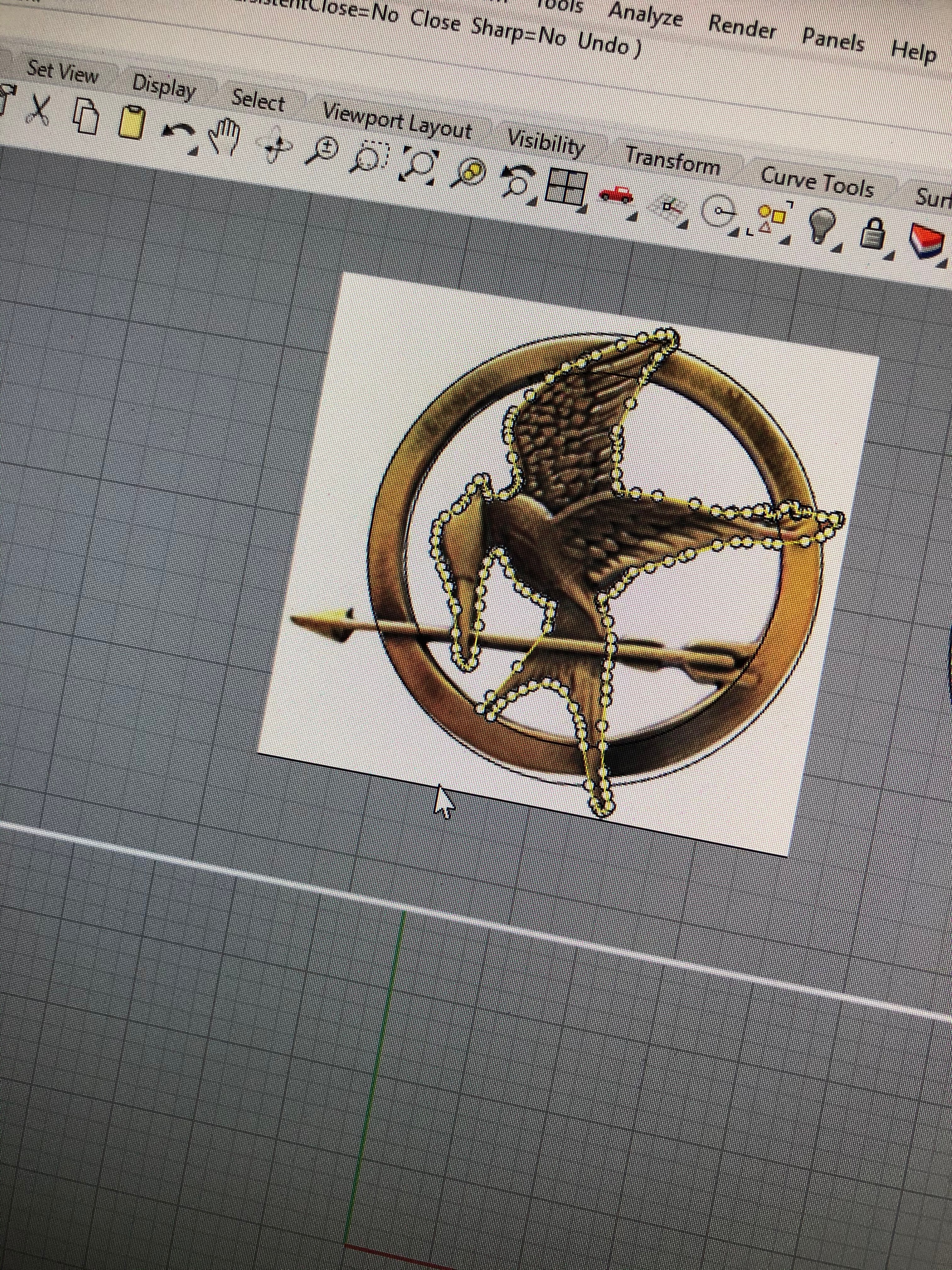
Task: Open the Help menu
Action: [x=914, y=52]
